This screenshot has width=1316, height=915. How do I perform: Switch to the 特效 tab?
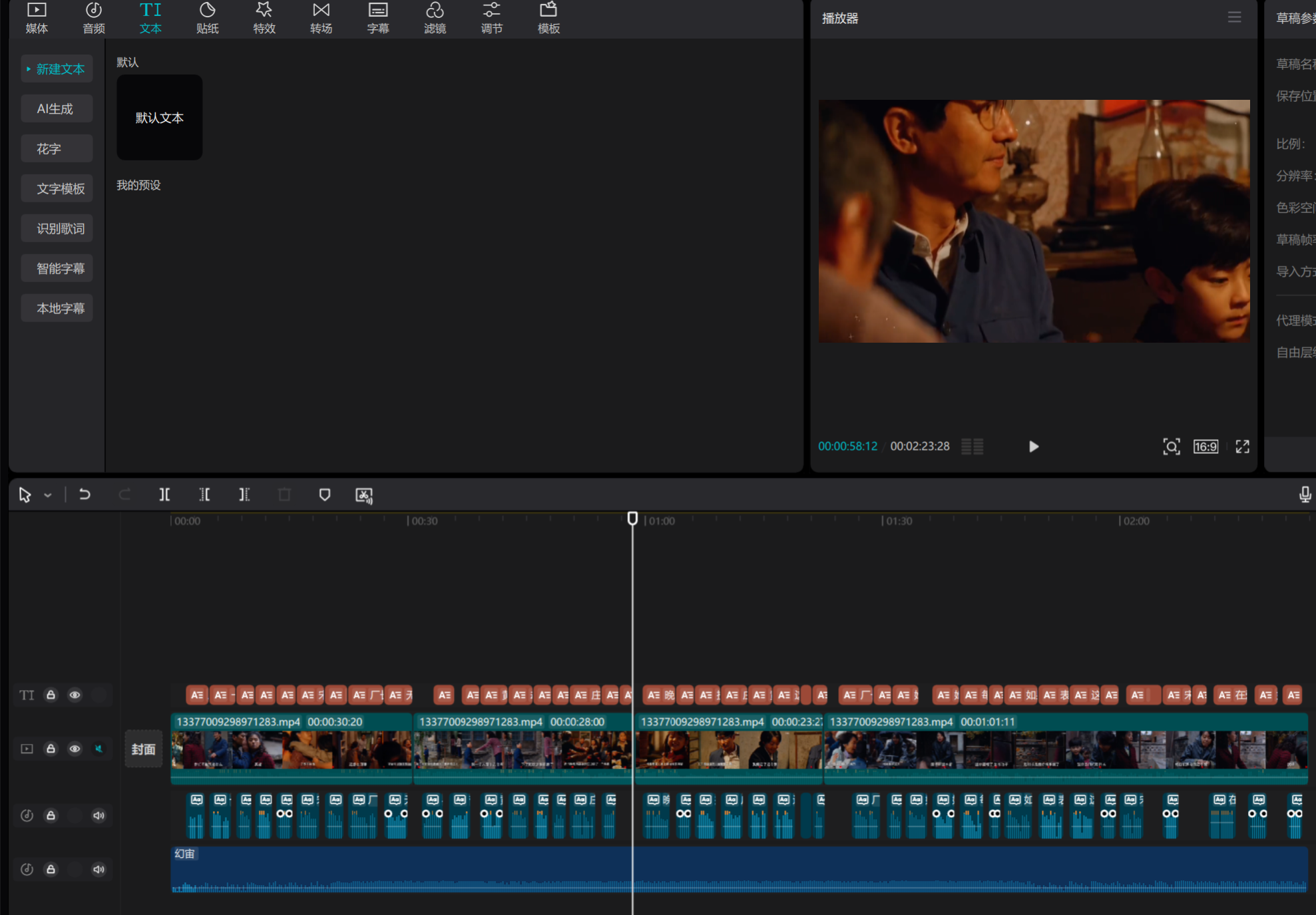coord(264,18)
